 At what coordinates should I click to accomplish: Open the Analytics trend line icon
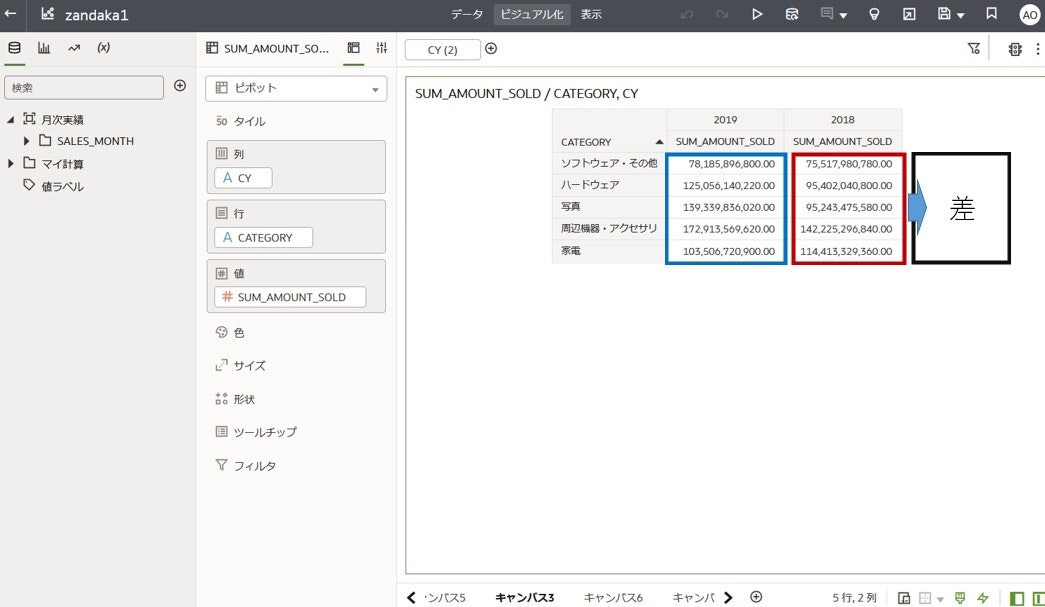74,47
